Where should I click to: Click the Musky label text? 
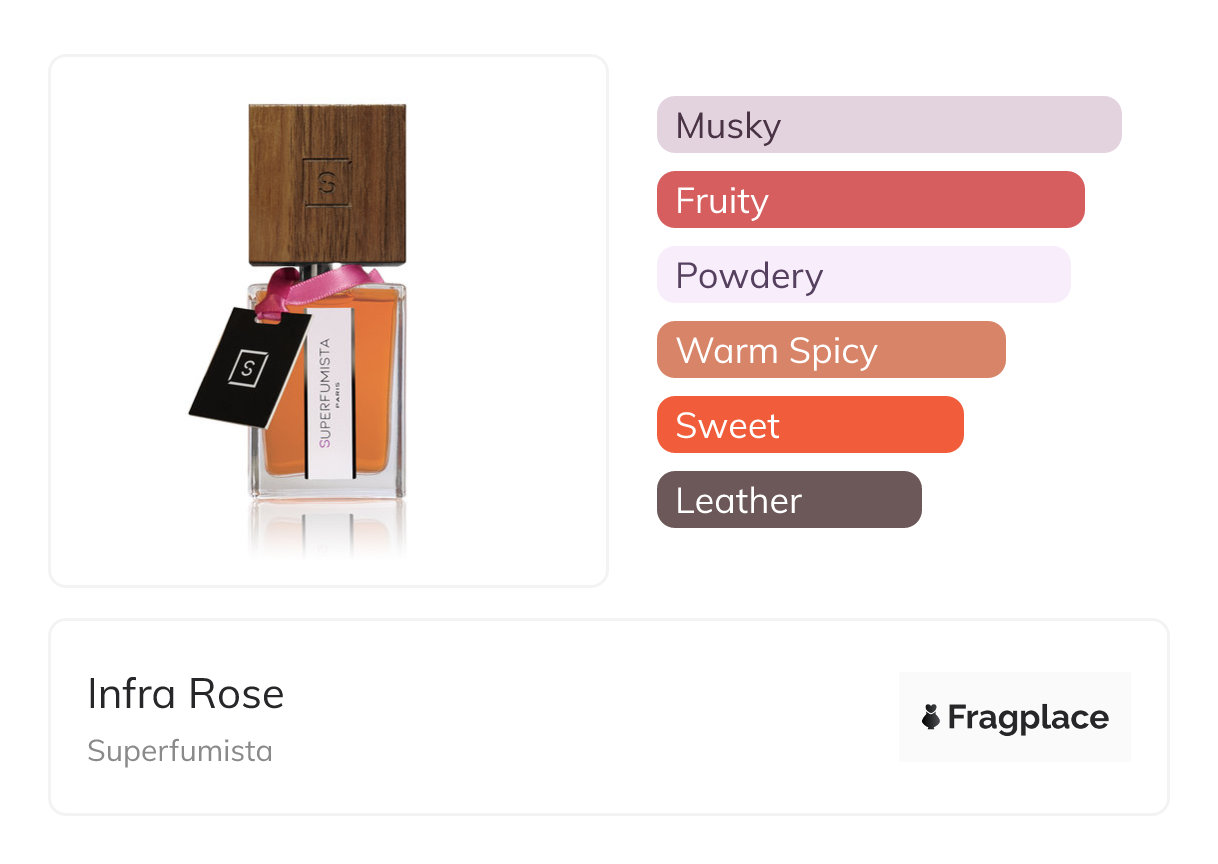click(728, 126)
